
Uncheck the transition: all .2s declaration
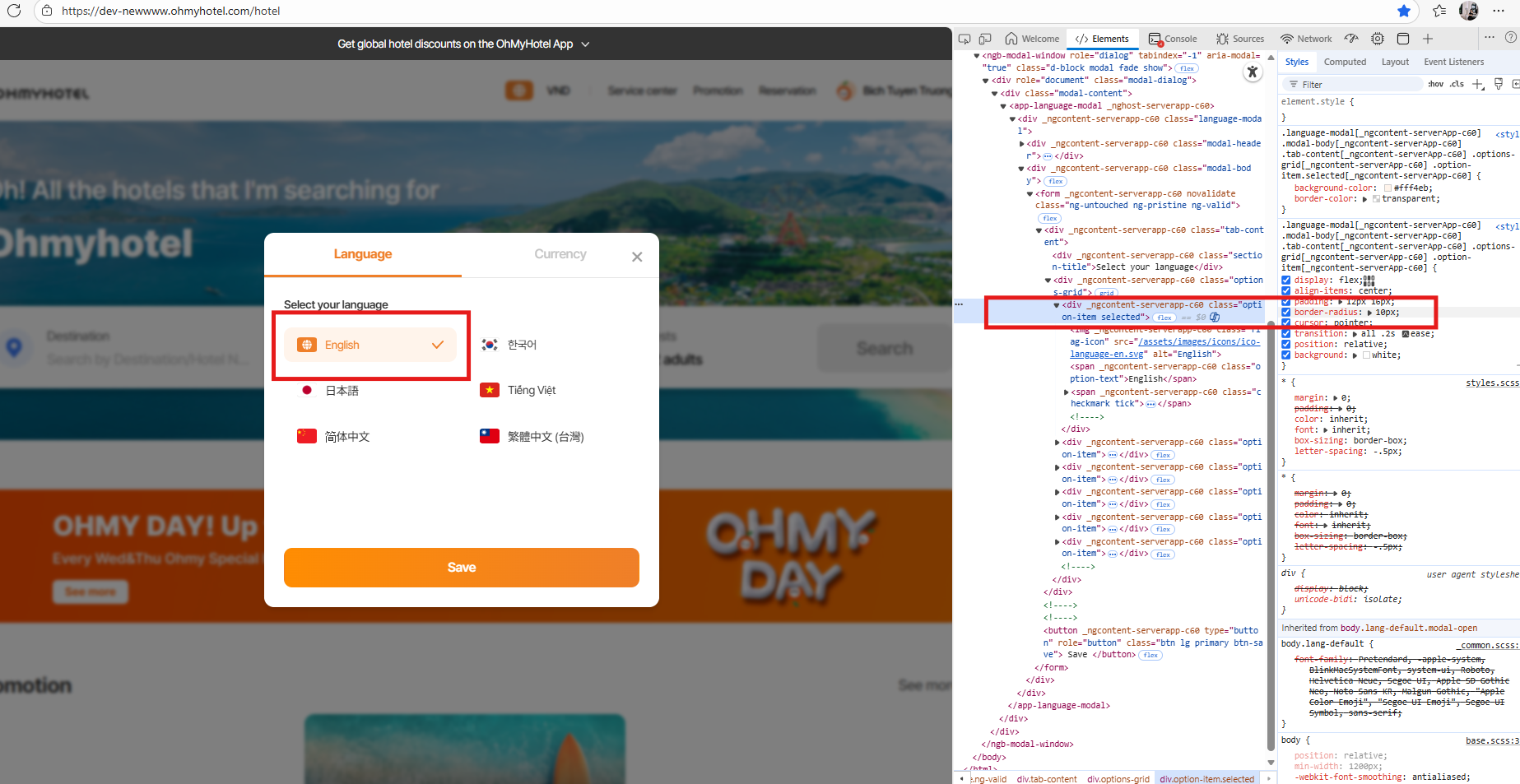(1286, 334)
